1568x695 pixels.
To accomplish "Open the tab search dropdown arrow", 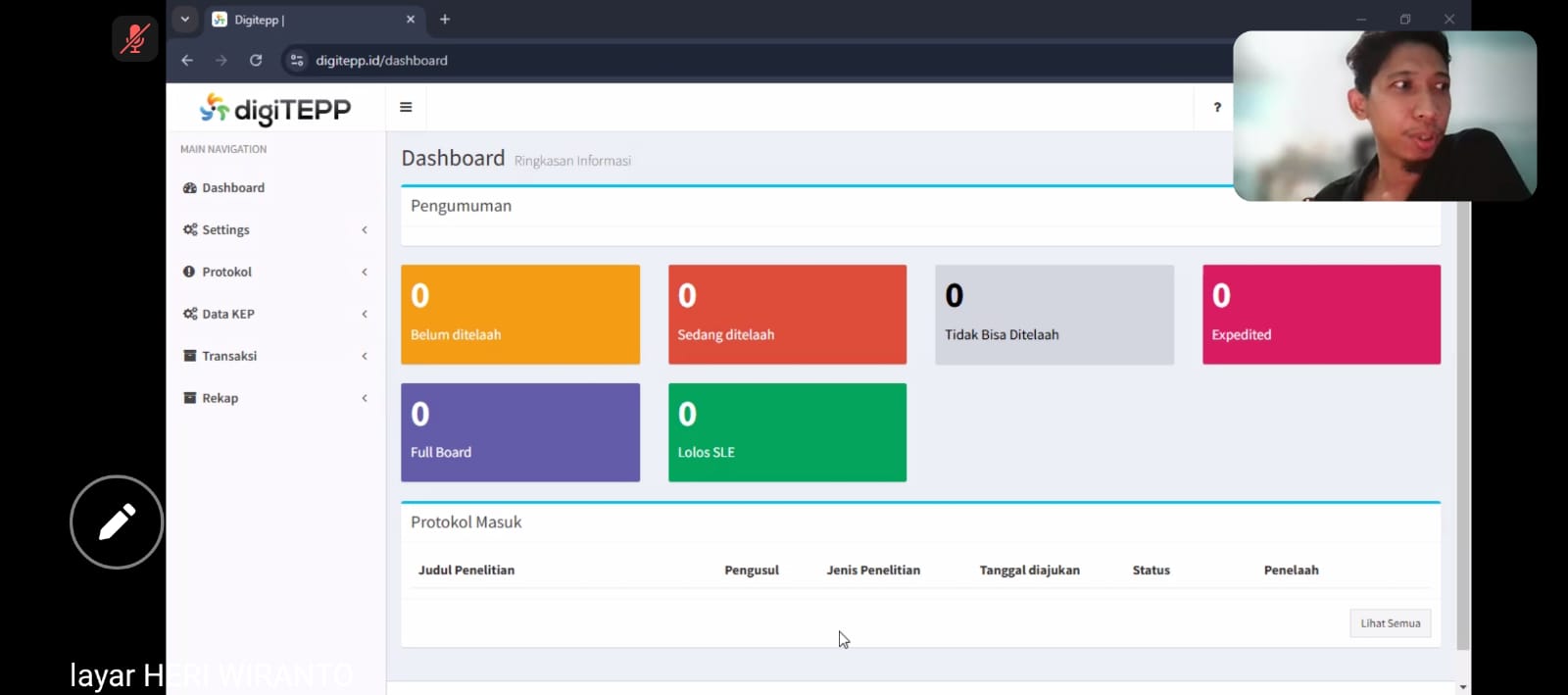I will [x=185, y=20].
